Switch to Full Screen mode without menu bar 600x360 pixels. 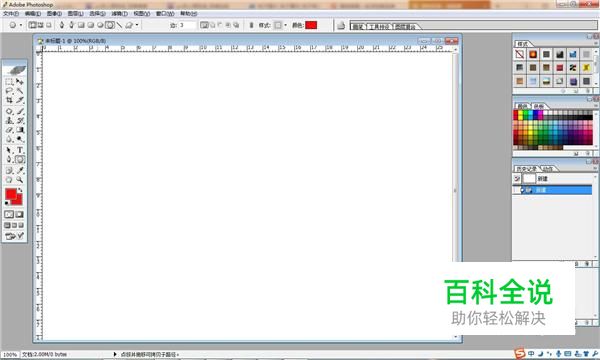[x=21, y=225]
